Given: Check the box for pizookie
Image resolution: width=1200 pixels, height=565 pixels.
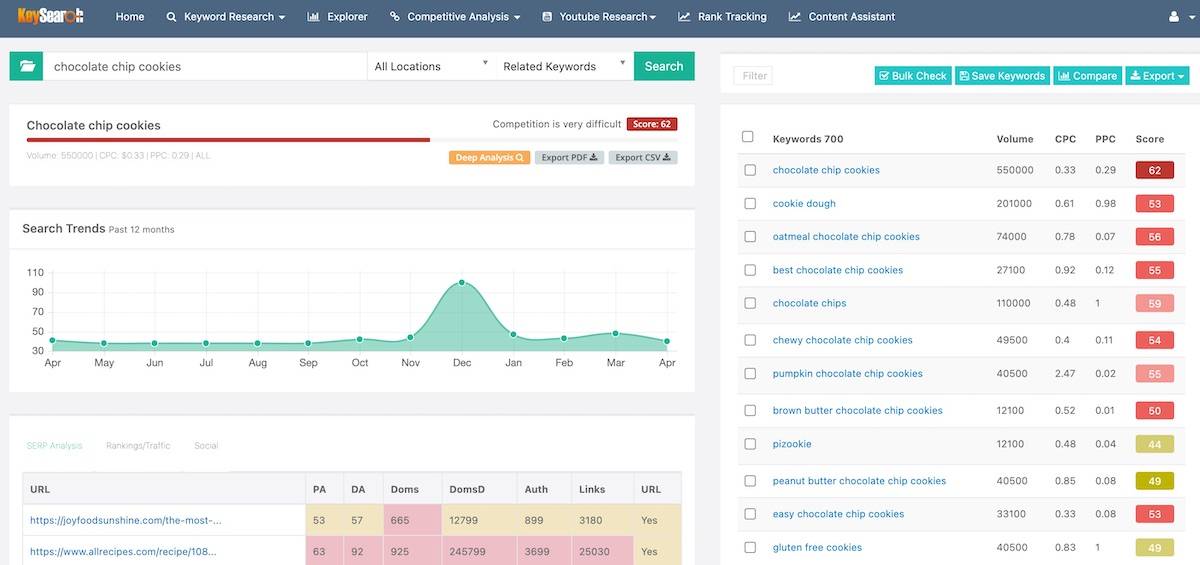Looking at the screenshot, I should [751, 444].
